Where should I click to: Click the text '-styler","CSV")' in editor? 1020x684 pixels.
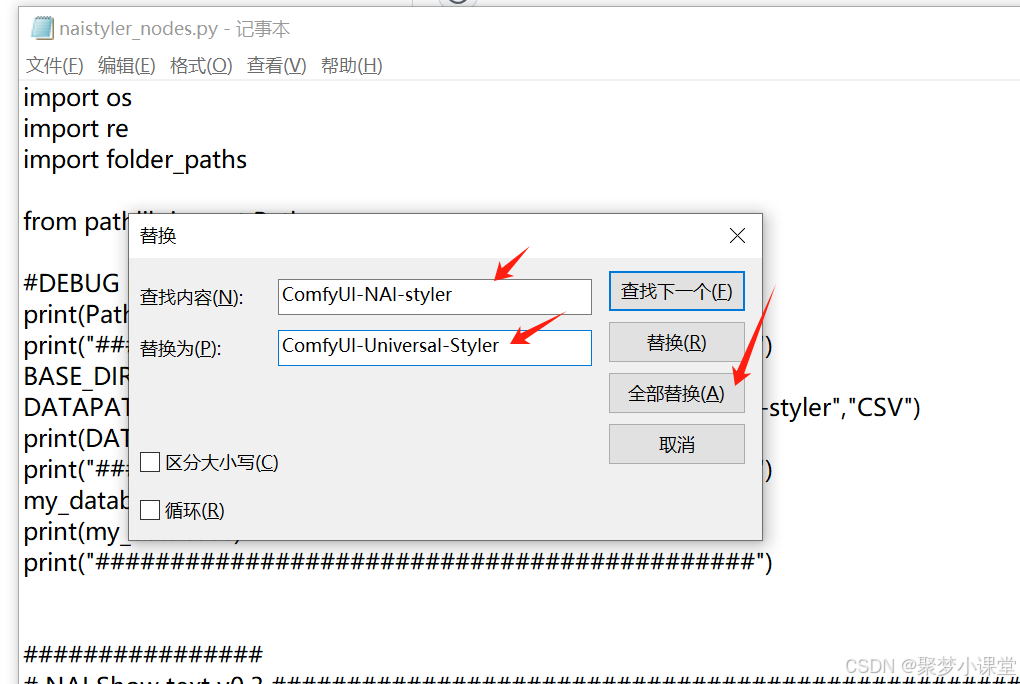coord(841,408)
